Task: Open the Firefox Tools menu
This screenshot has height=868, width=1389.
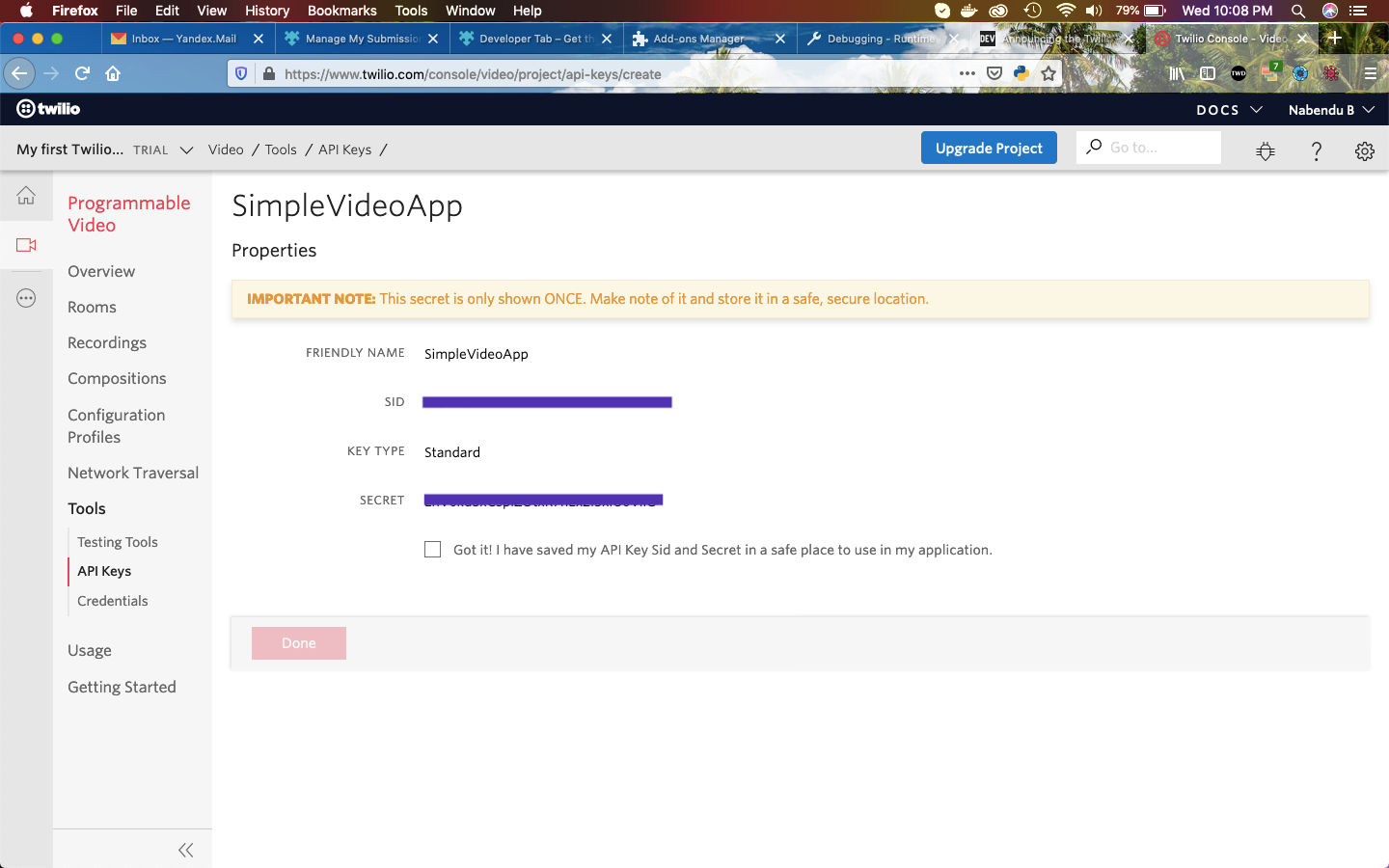Action: (411, 11)
